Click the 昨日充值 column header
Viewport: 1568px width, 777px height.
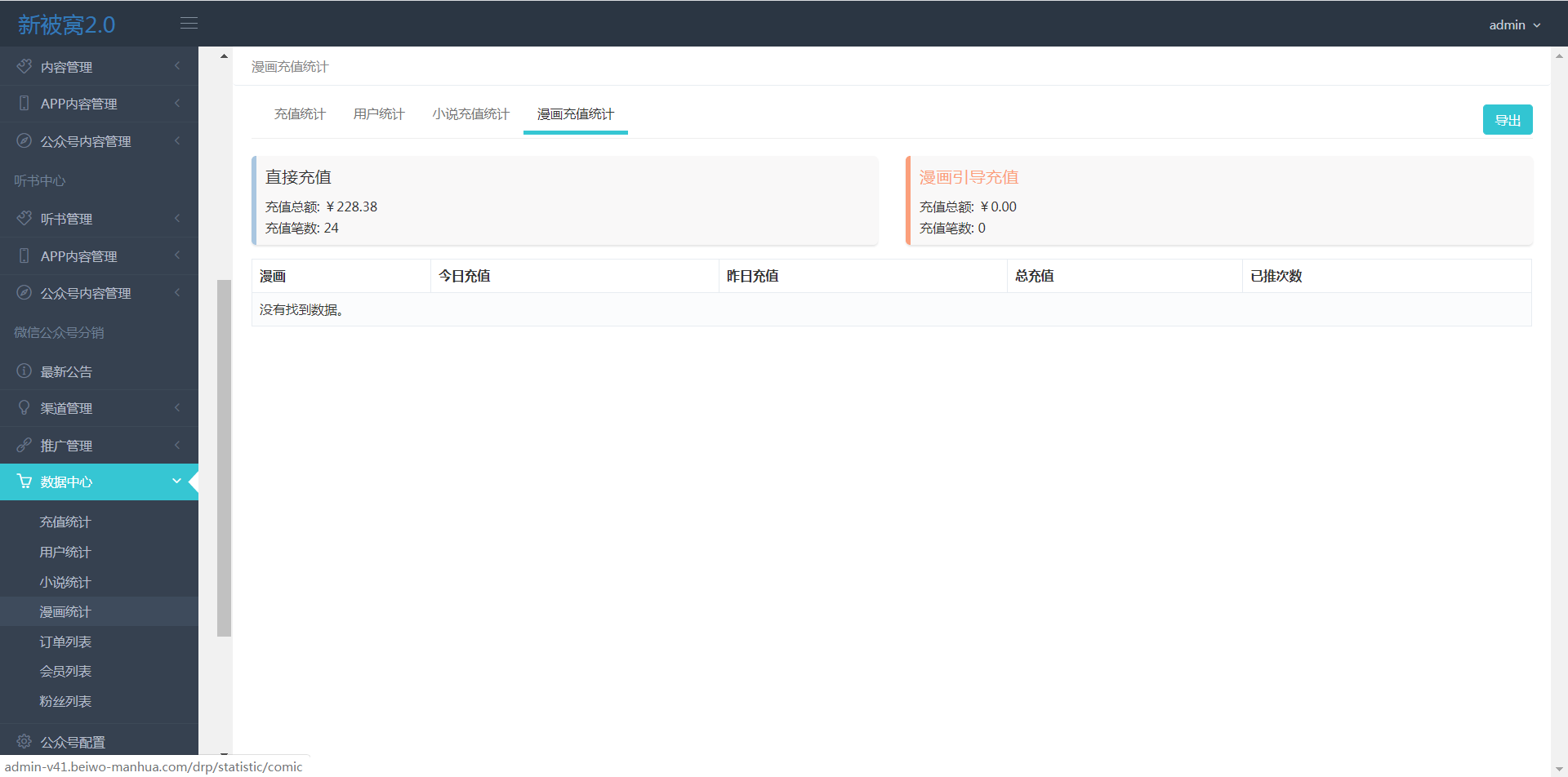(x=863, y=276)
